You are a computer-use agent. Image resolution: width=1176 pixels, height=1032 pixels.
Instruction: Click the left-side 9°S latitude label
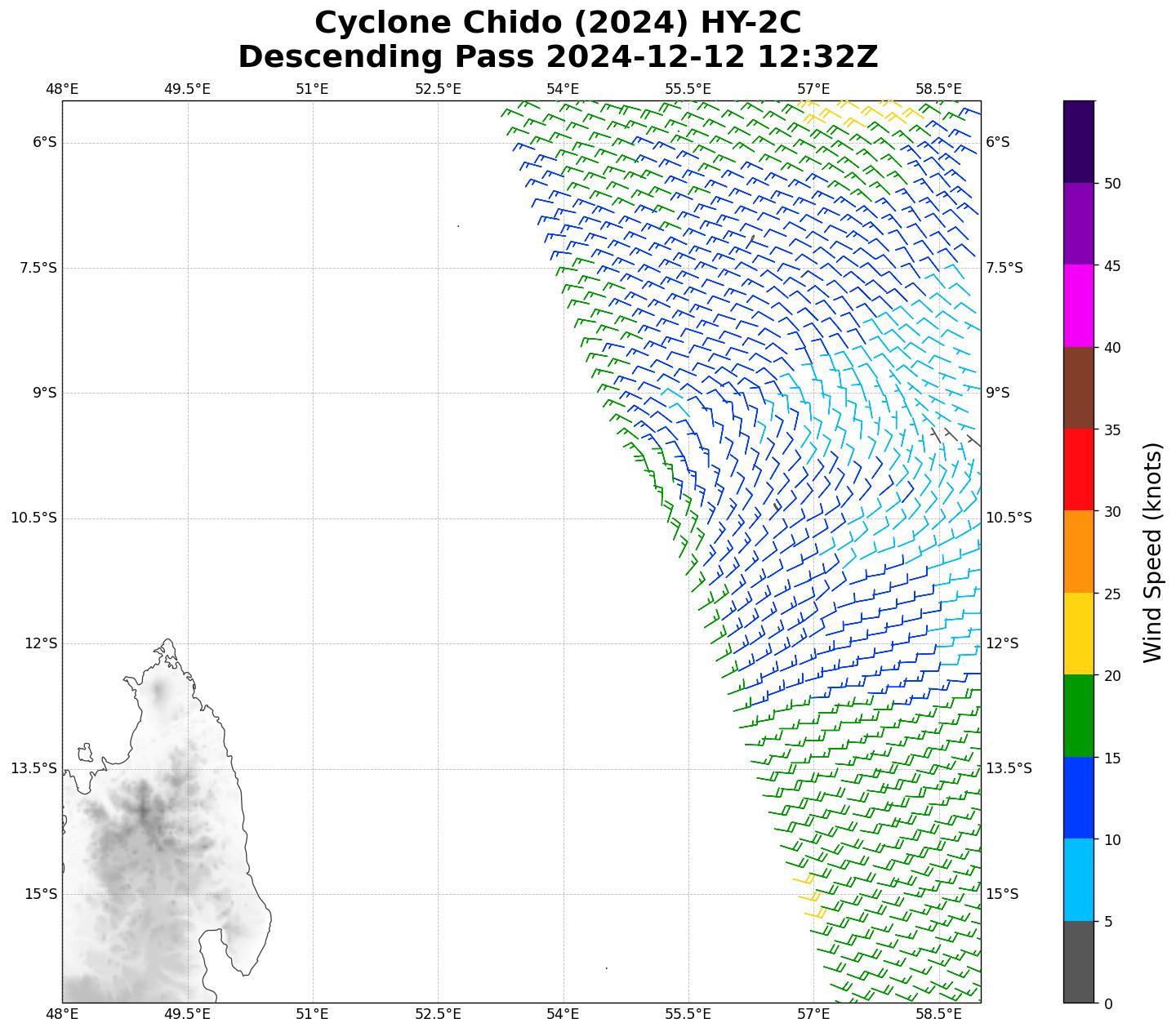click(x=44, y=393)
